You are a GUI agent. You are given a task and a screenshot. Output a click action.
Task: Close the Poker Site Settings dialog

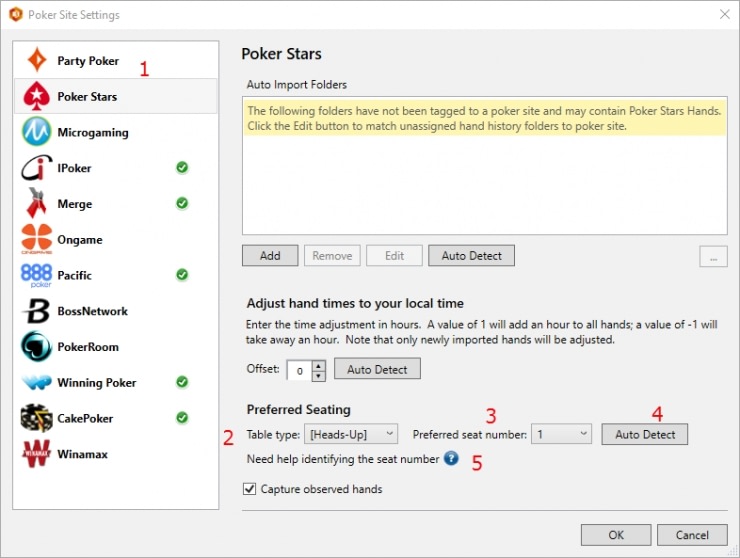(x=725, y=15)
